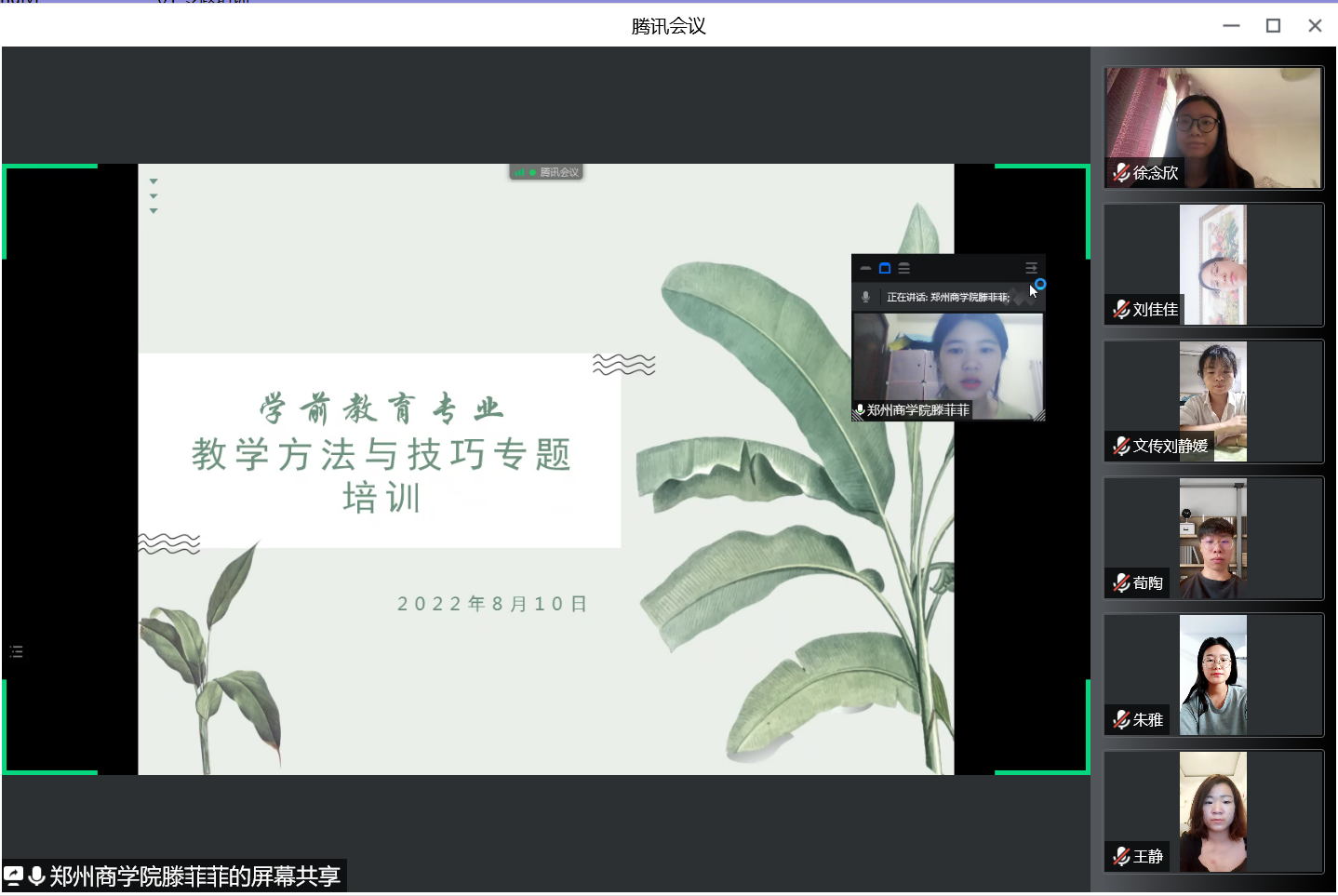Image resolution: width=1338 pixels, height=896 pixels.
Task: Click 苟陶's muted microphone icon
Action: [1121, 582]
